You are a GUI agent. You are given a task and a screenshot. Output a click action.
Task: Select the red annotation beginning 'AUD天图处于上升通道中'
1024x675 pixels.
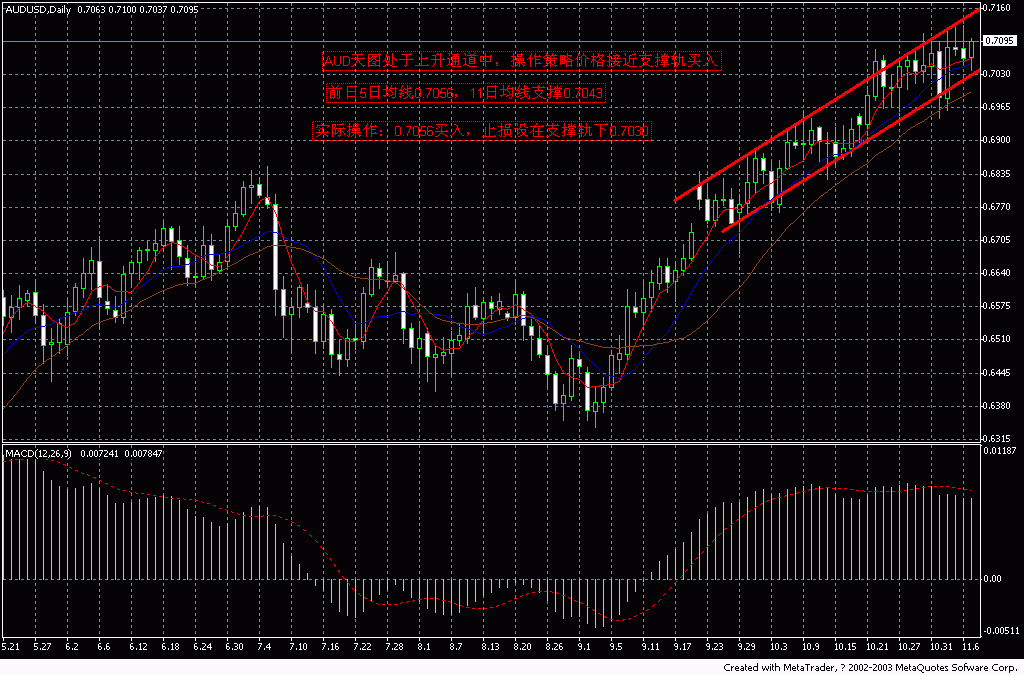522,61
